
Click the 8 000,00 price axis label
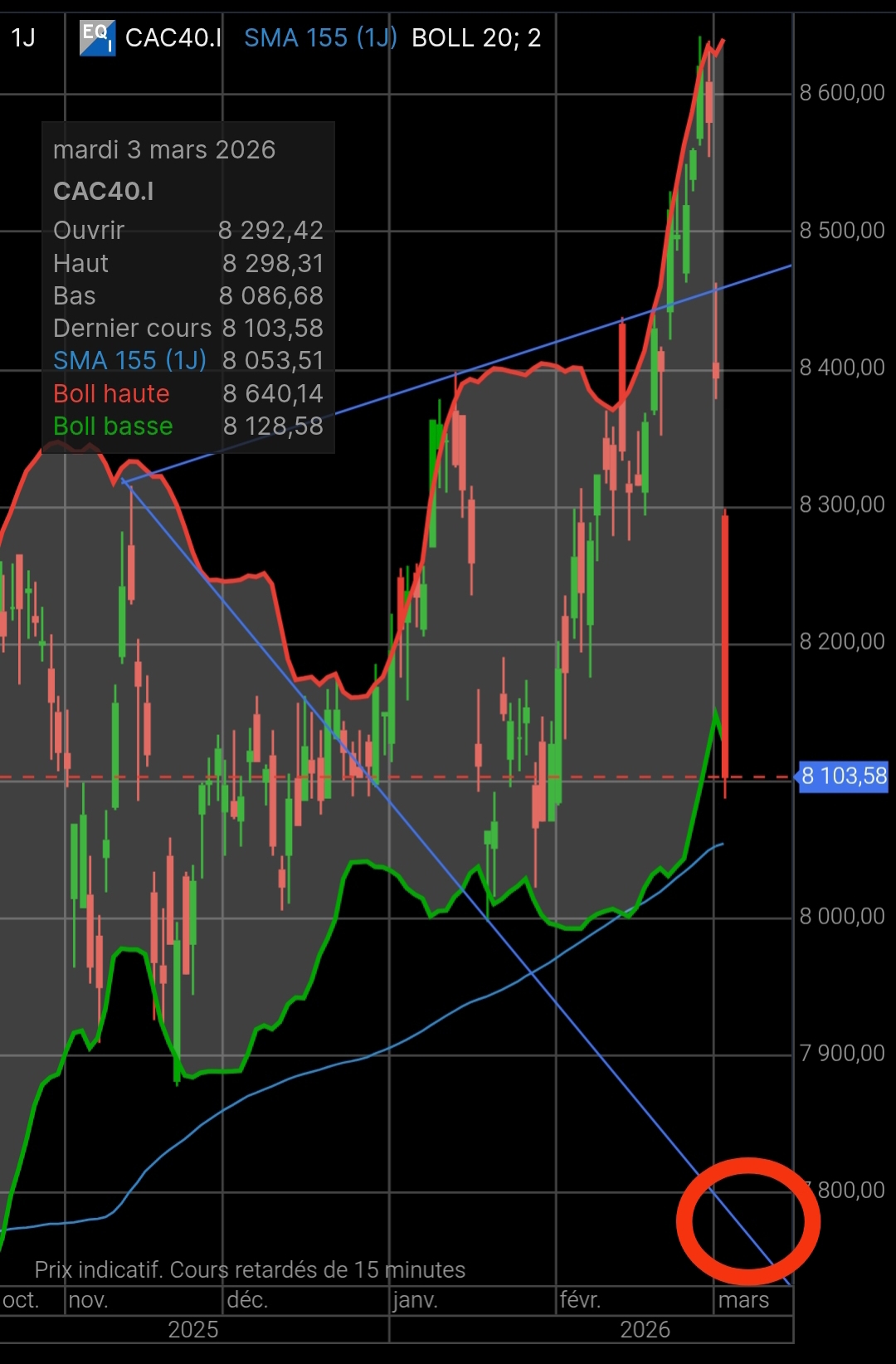pyautogui.click(x=842, y=916)
